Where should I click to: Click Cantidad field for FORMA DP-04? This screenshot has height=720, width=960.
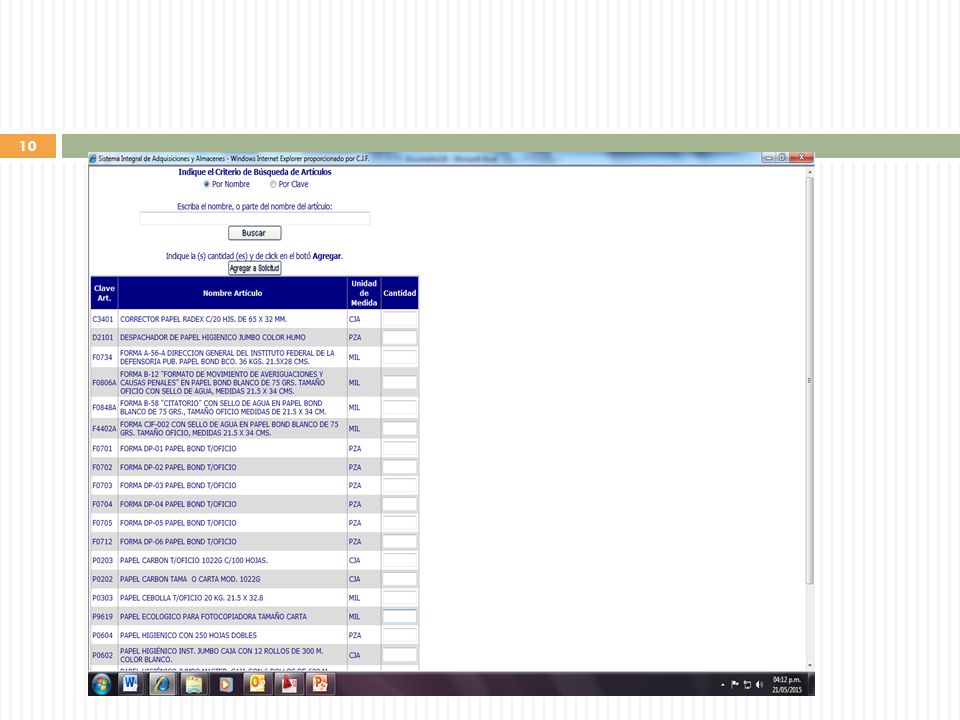tap(399, 504)
